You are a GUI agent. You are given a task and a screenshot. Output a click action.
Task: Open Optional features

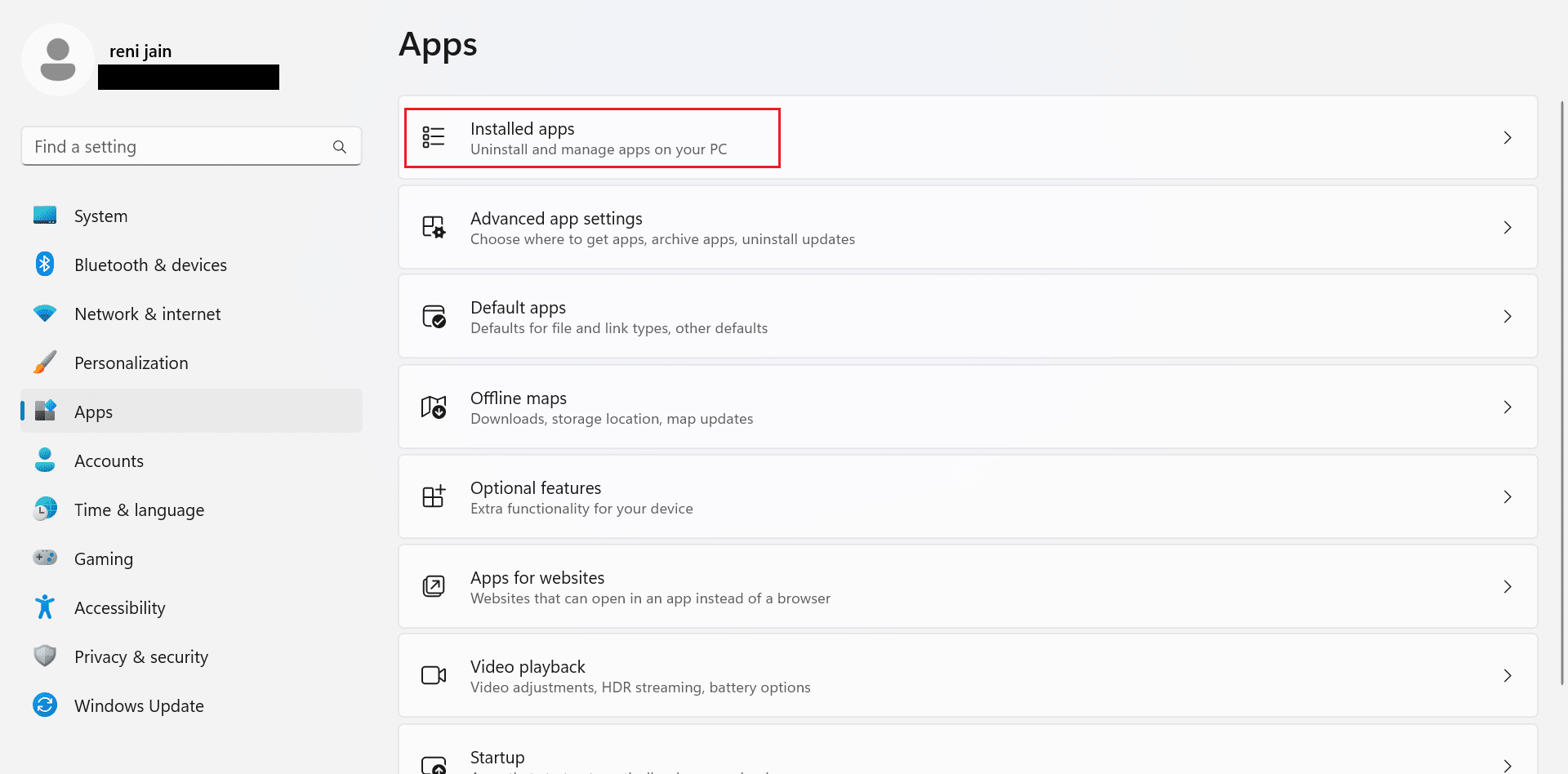[968, 496]
